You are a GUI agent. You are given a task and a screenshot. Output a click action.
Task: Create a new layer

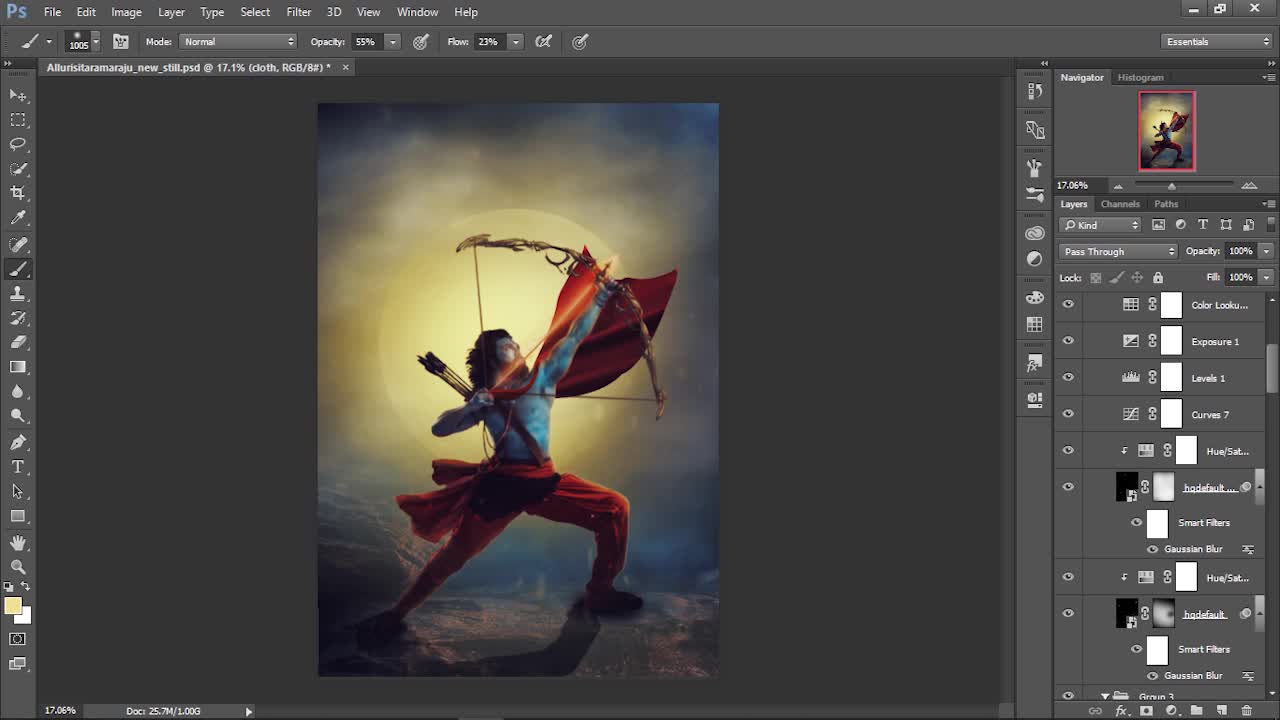(1222, 711)
